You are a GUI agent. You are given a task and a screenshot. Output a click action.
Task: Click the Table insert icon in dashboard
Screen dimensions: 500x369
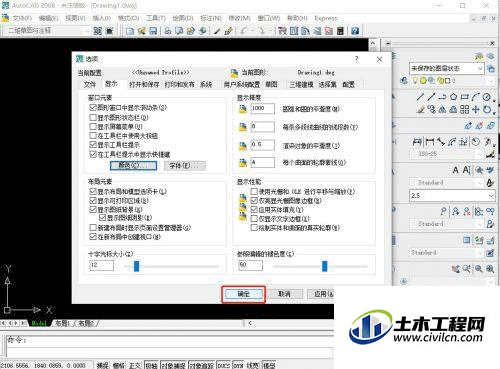coord(467,240)
